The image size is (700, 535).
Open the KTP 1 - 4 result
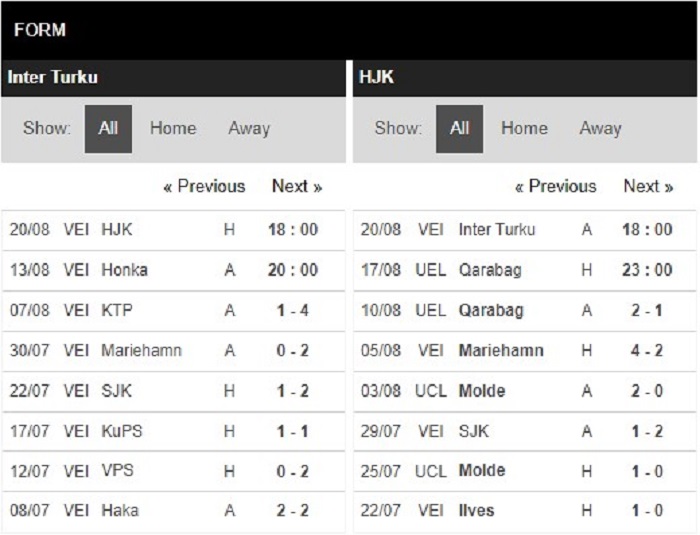(292, 310)
